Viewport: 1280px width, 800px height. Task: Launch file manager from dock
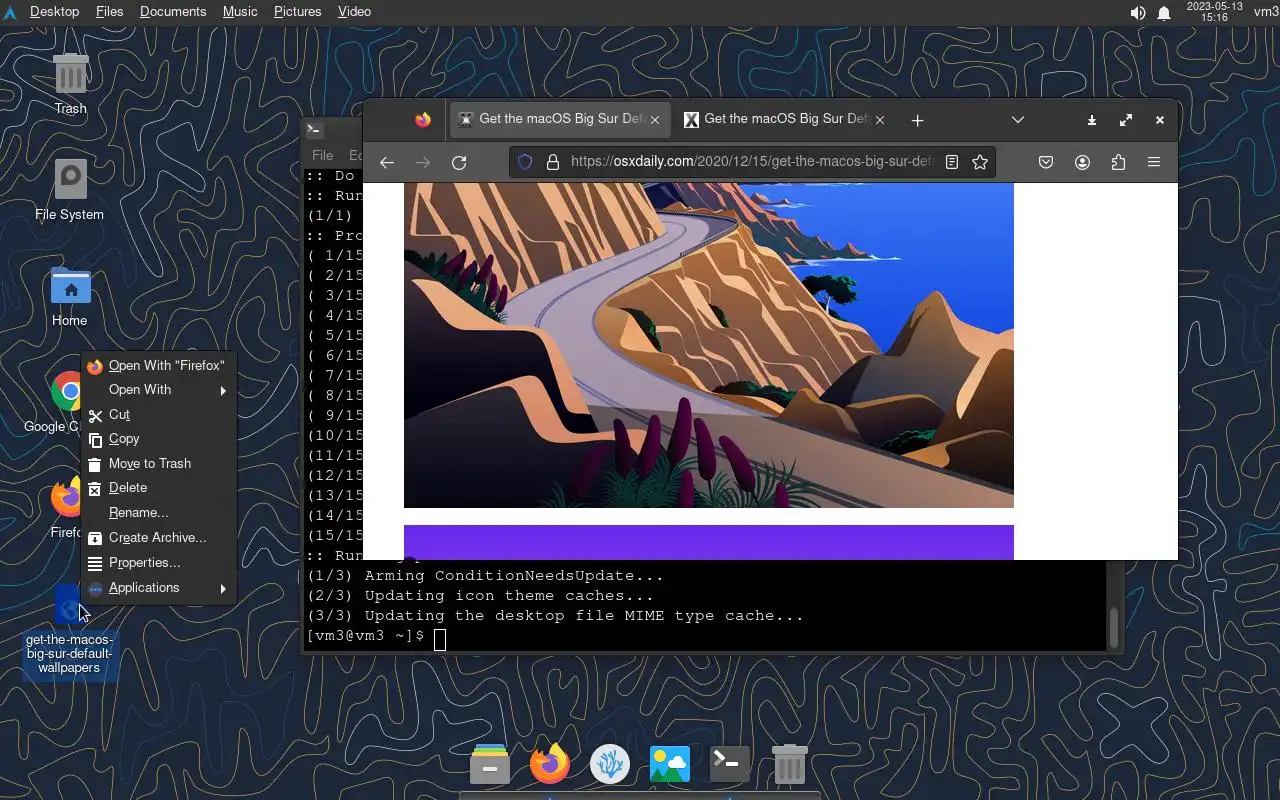(490, 765)
